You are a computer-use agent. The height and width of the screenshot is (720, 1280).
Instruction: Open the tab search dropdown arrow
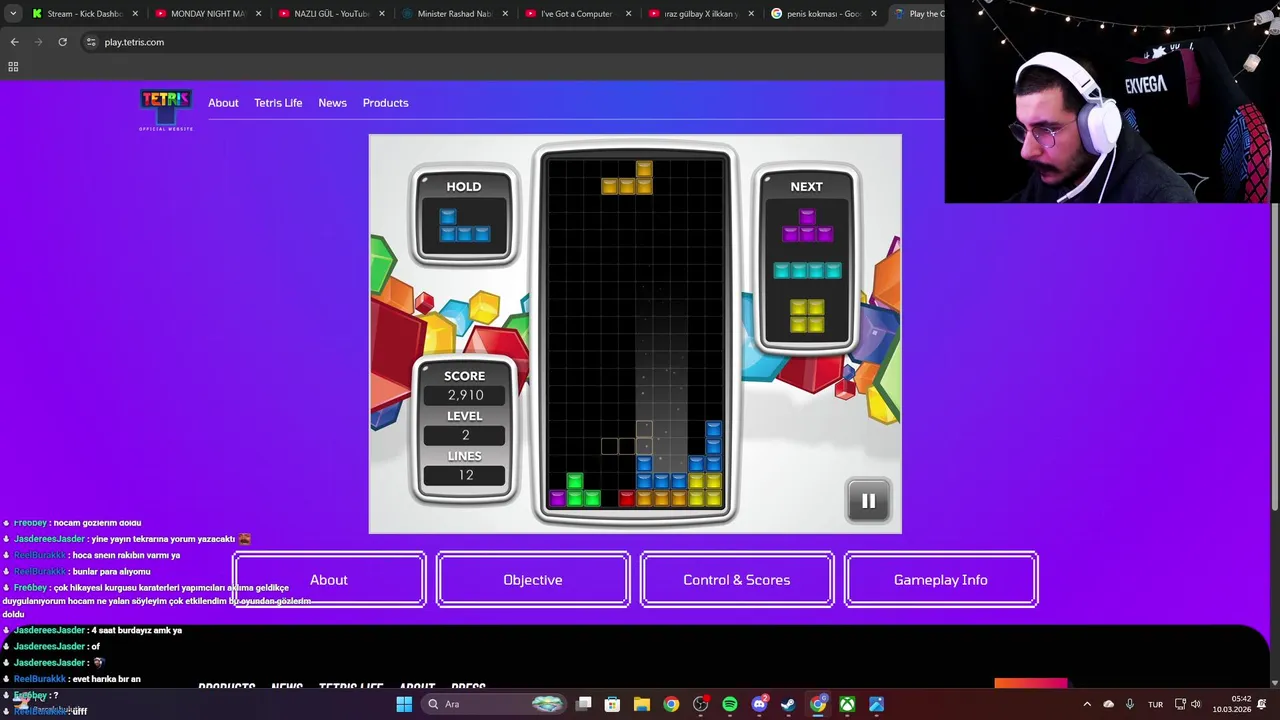point(13,14)
